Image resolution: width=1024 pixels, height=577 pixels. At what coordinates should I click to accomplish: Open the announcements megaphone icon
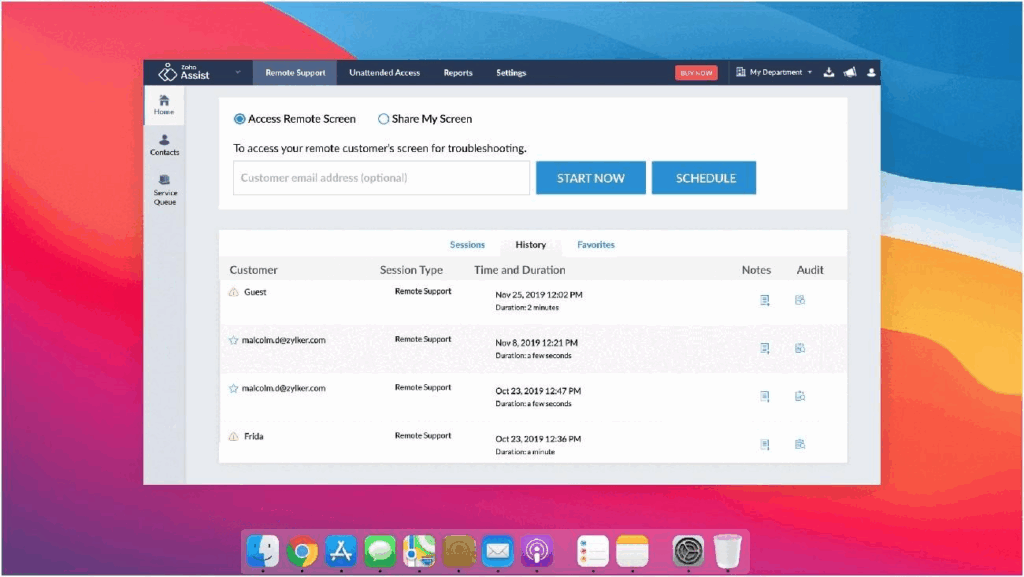pos(850,73)
